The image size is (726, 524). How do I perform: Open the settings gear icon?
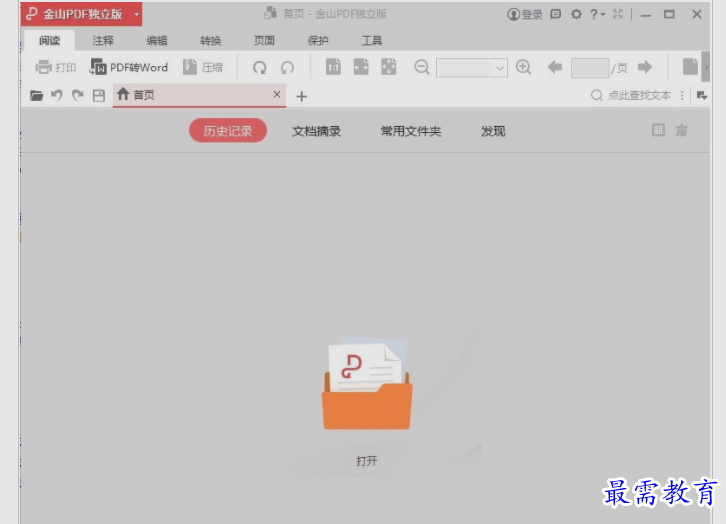coord(576,14)
